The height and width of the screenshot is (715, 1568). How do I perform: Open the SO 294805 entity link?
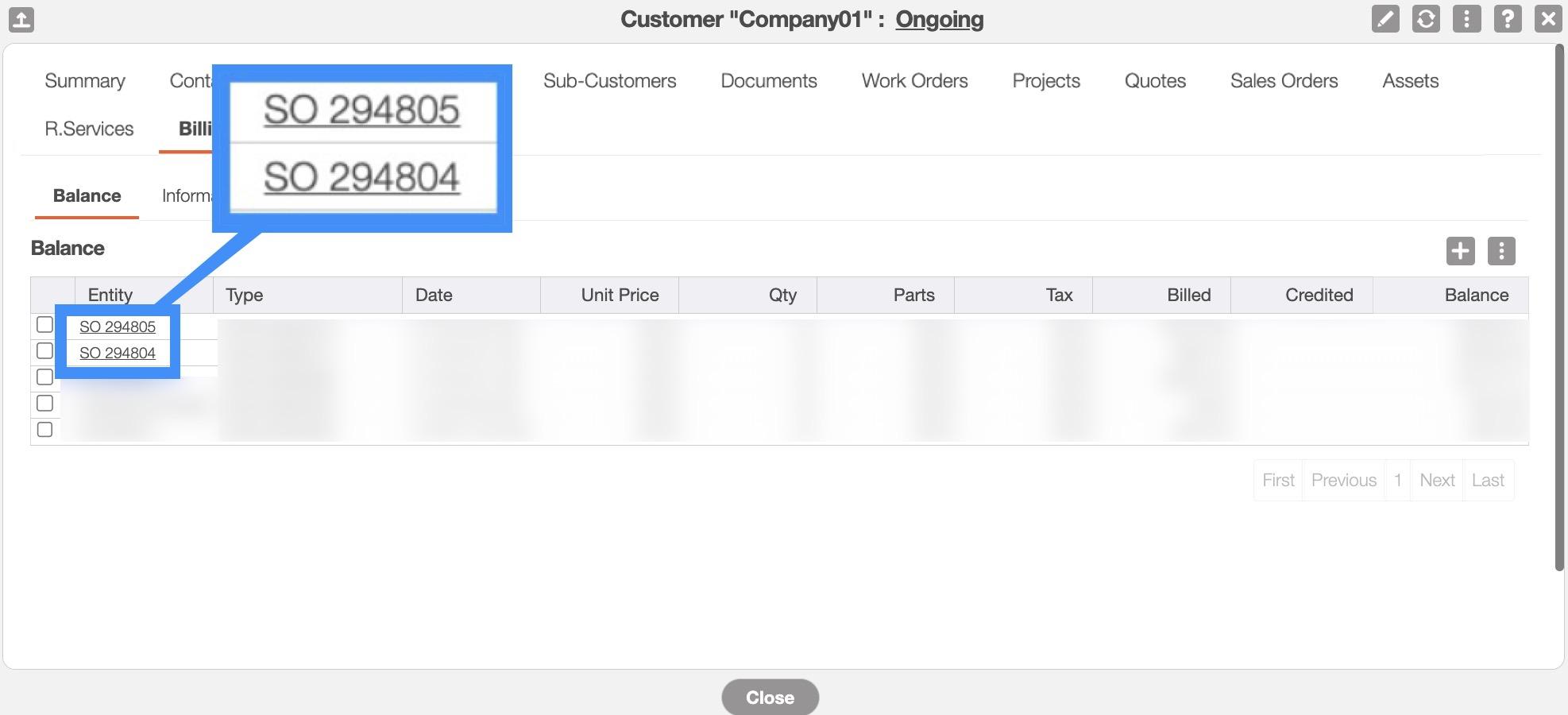pyautogui.click(x=118, y=327)
